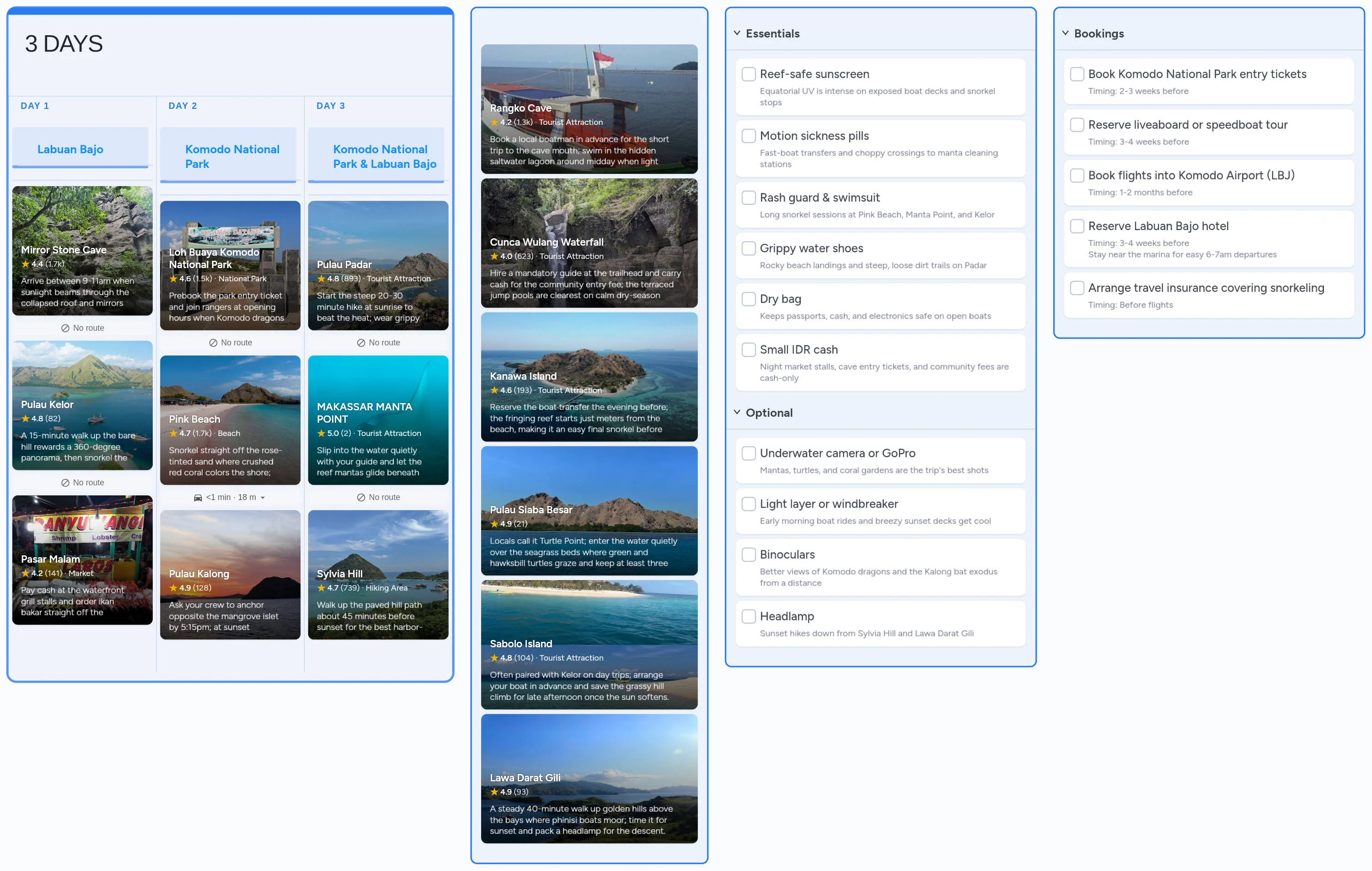Click no-route icon below Mirror Stone Cave
The height and width of the screenshot is (871, 1372).
click(65, 328)
